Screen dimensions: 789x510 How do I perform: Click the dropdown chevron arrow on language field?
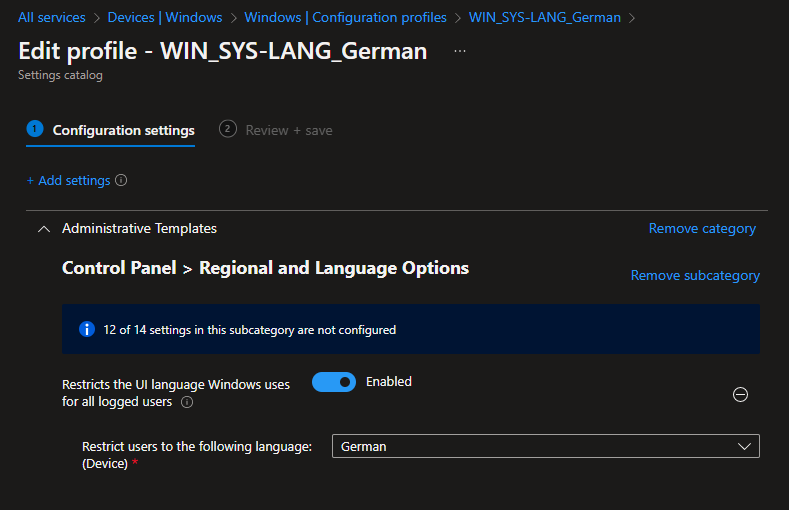point(744,446)
